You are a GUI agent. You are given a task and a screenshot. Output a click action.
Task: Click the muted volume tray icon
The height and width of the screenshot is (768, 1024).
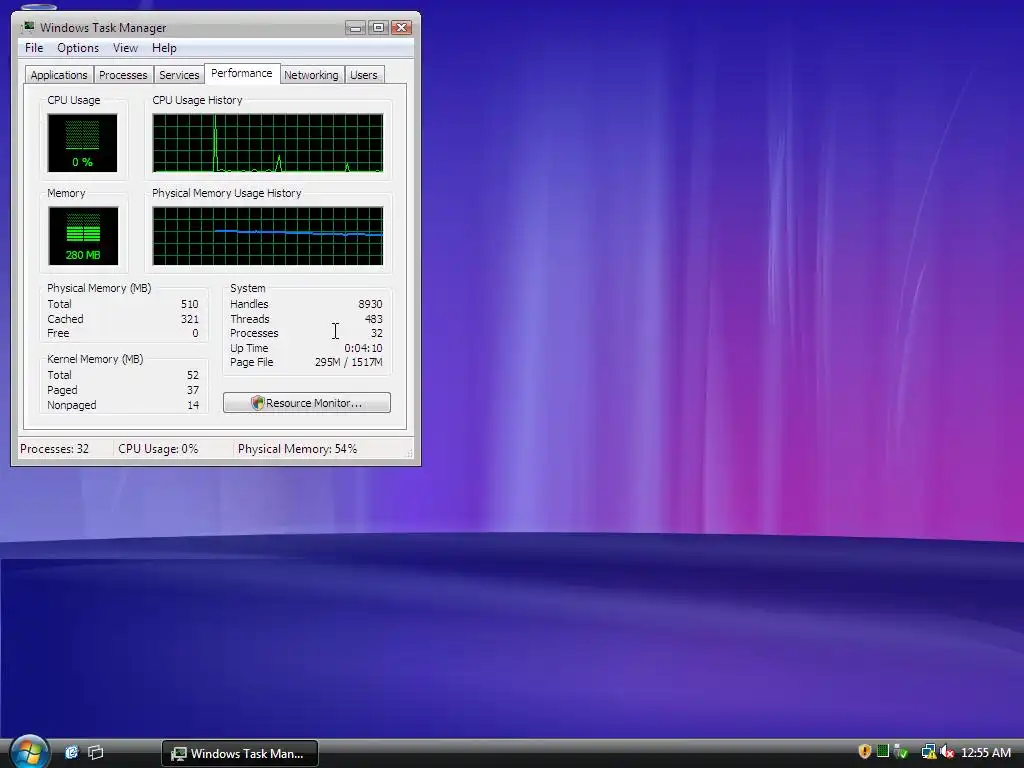[947, 752]
